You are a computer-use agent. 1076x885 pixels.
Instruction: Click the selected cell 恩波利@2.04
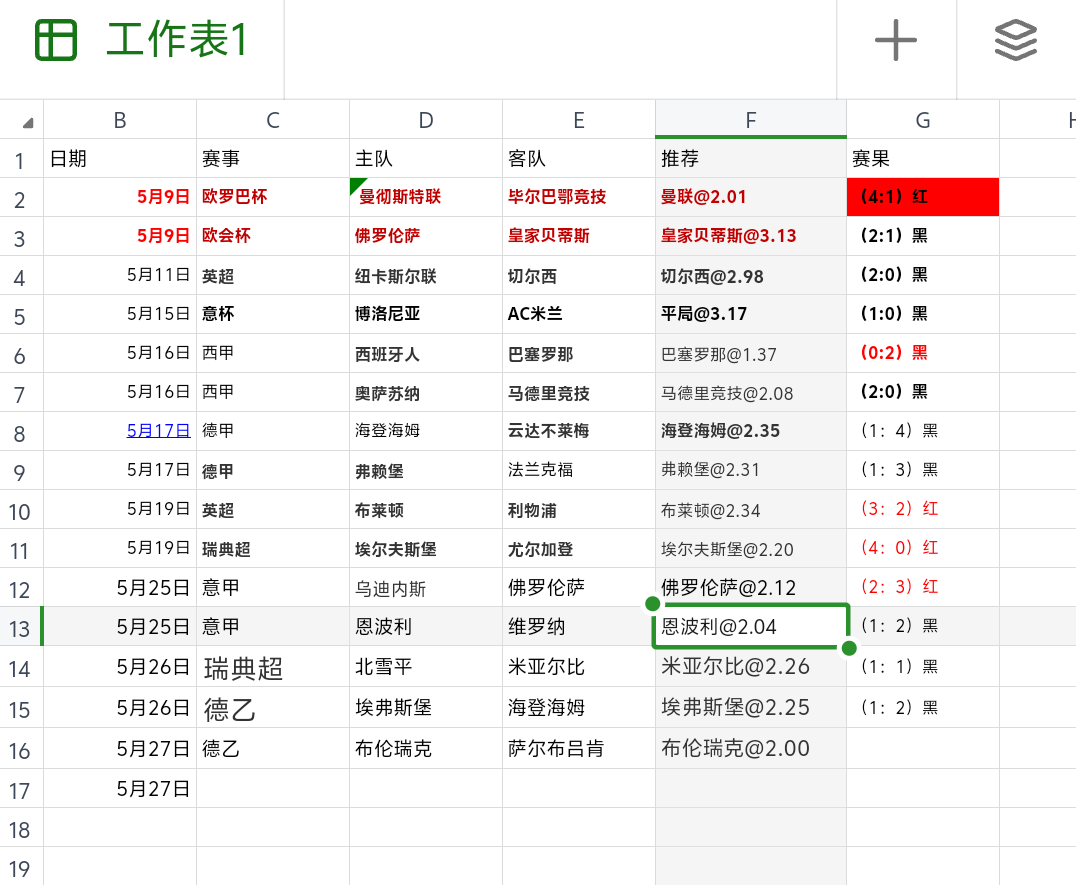[751, 627]
